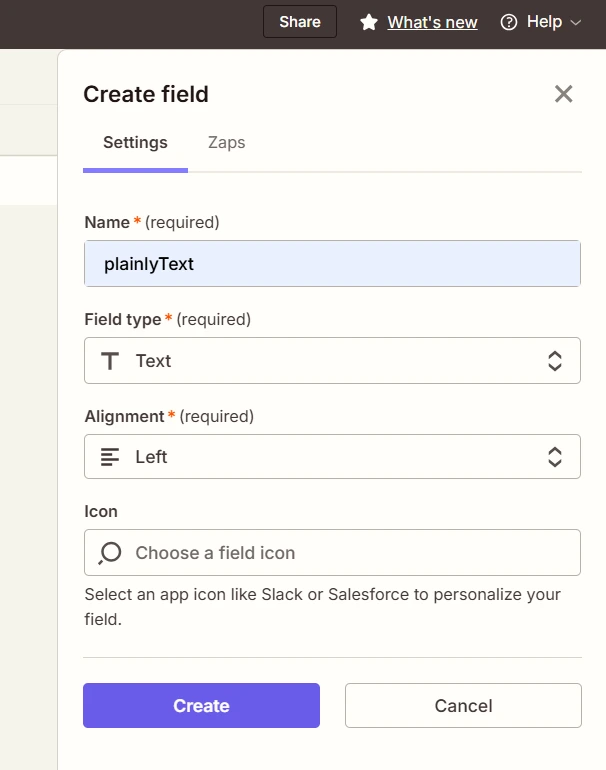The height and width of the screenshot is (770, 606).
Task: Open the Field type Text combo box
Action: pos(332,361)
